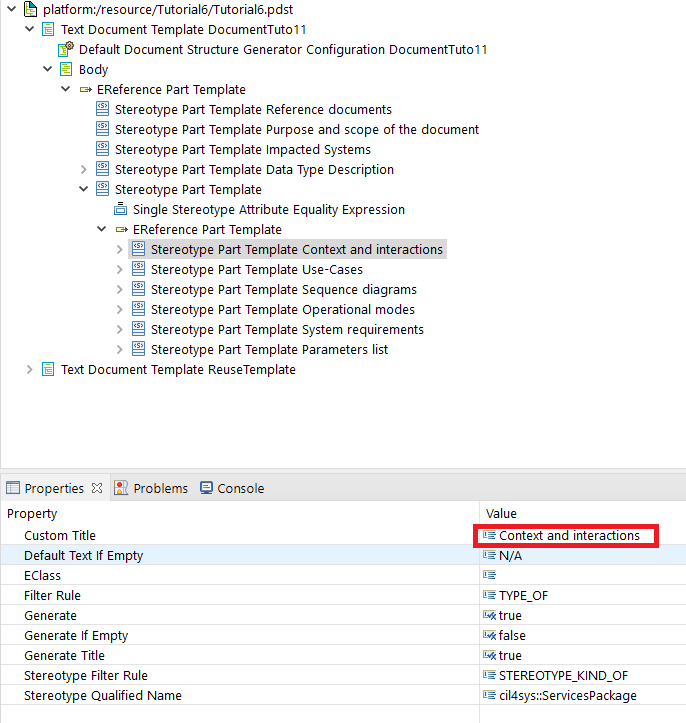Edit Stereotype Qualified Name value cil4sys::ServicesPackage
Image resolution: width=686 pixels, height=723 pixels.
pyautogui.click(x=568, y=695)
